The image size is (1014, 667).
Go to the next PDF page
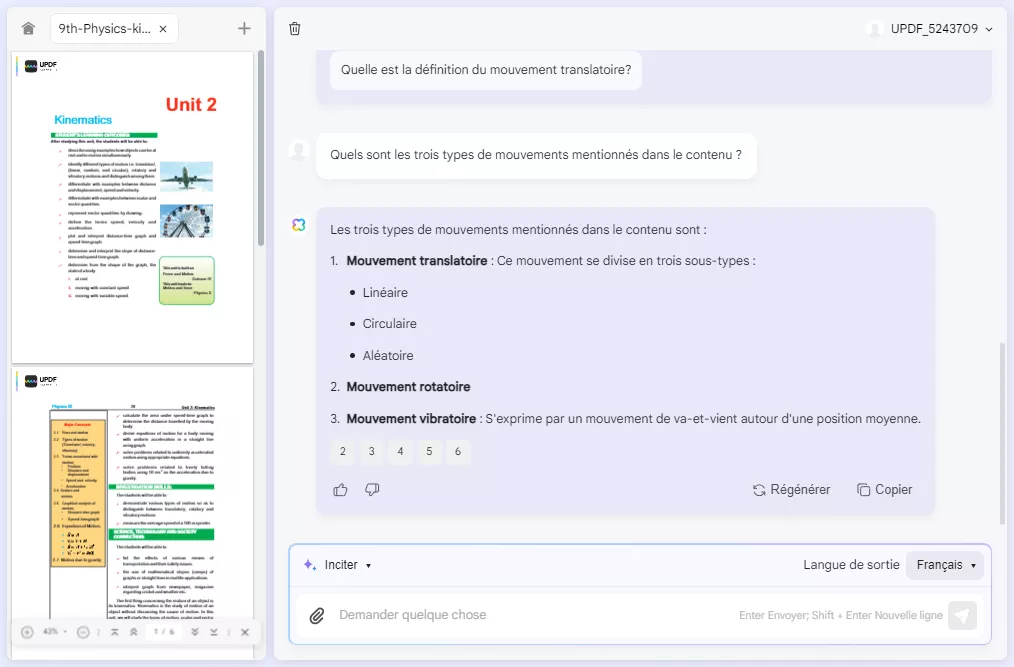195,631
